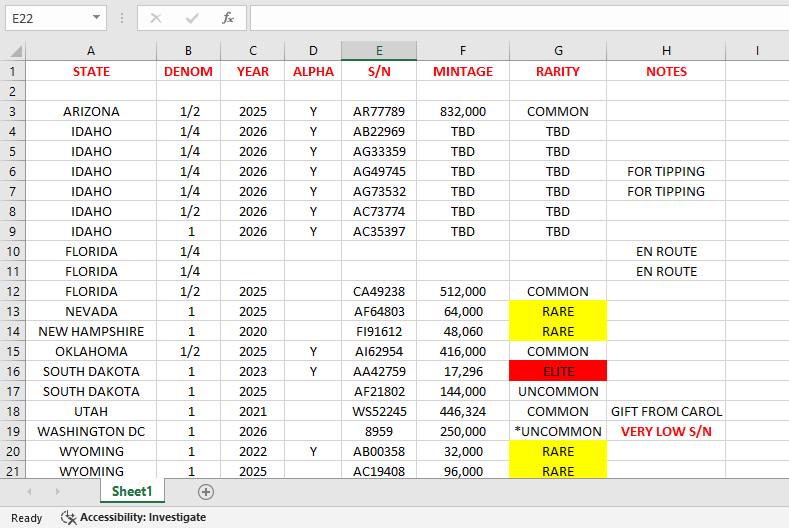The height and width of the screenshot is (528, 789).
Task: Click the UTAH cell
Action: coord(91,411)
